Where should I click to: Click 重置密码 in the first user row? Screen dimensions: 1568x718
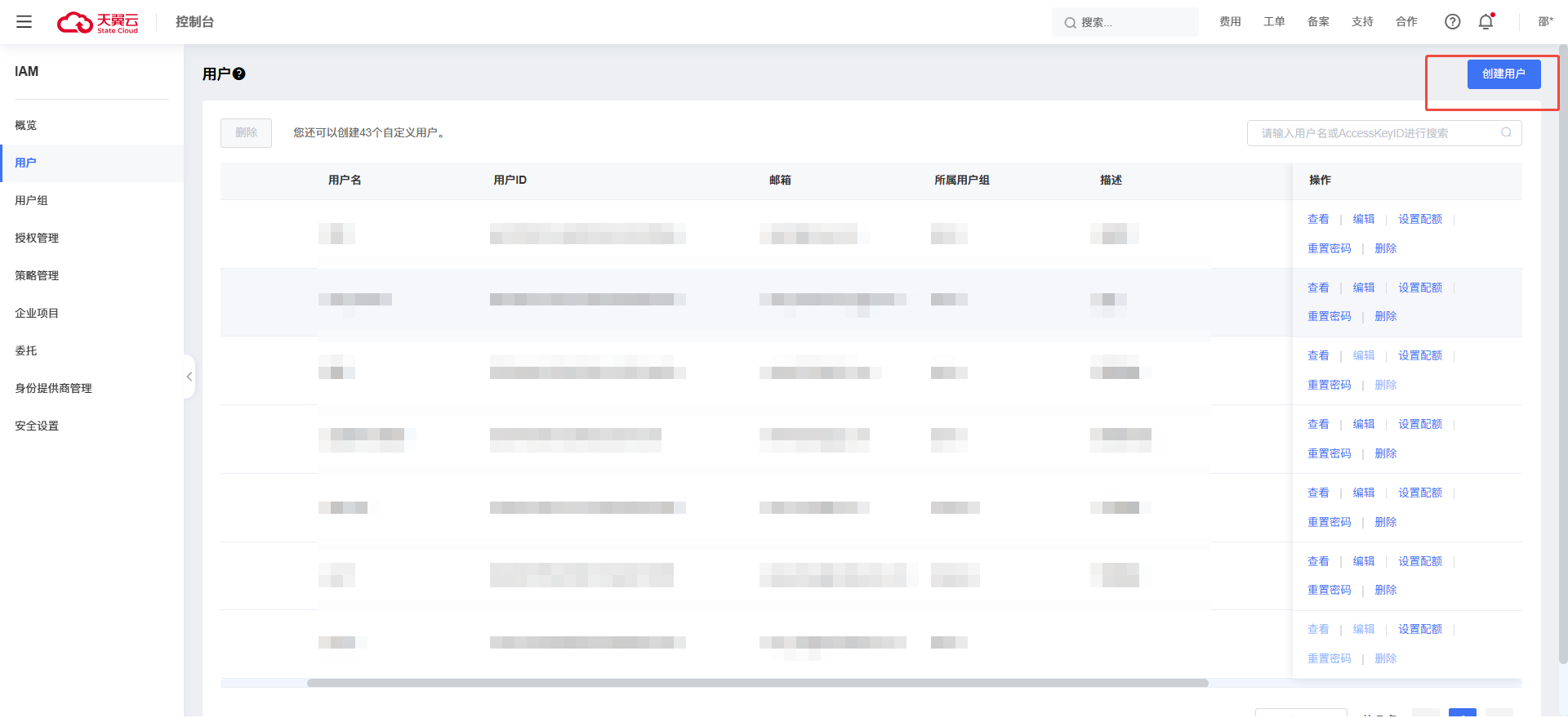click(1330, 248)
